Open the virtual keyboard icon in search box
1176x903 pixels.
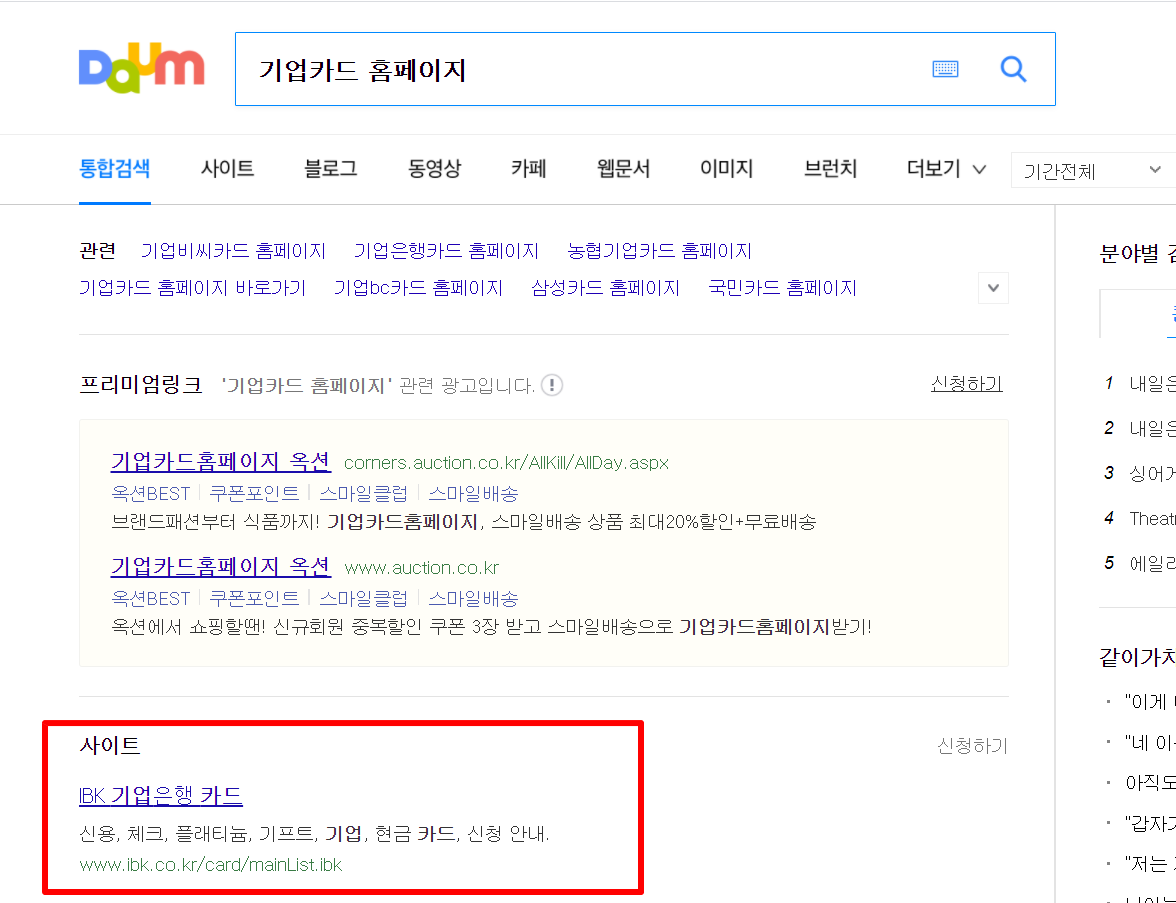pos(945,69)
